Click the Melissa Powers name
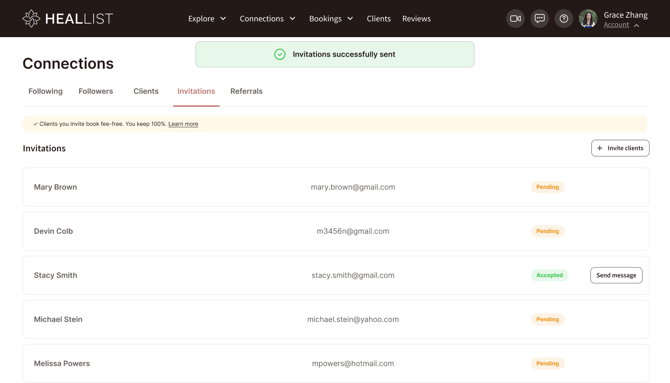The width and height of the screenshot is (670, 383). click(x=62, y=363)
